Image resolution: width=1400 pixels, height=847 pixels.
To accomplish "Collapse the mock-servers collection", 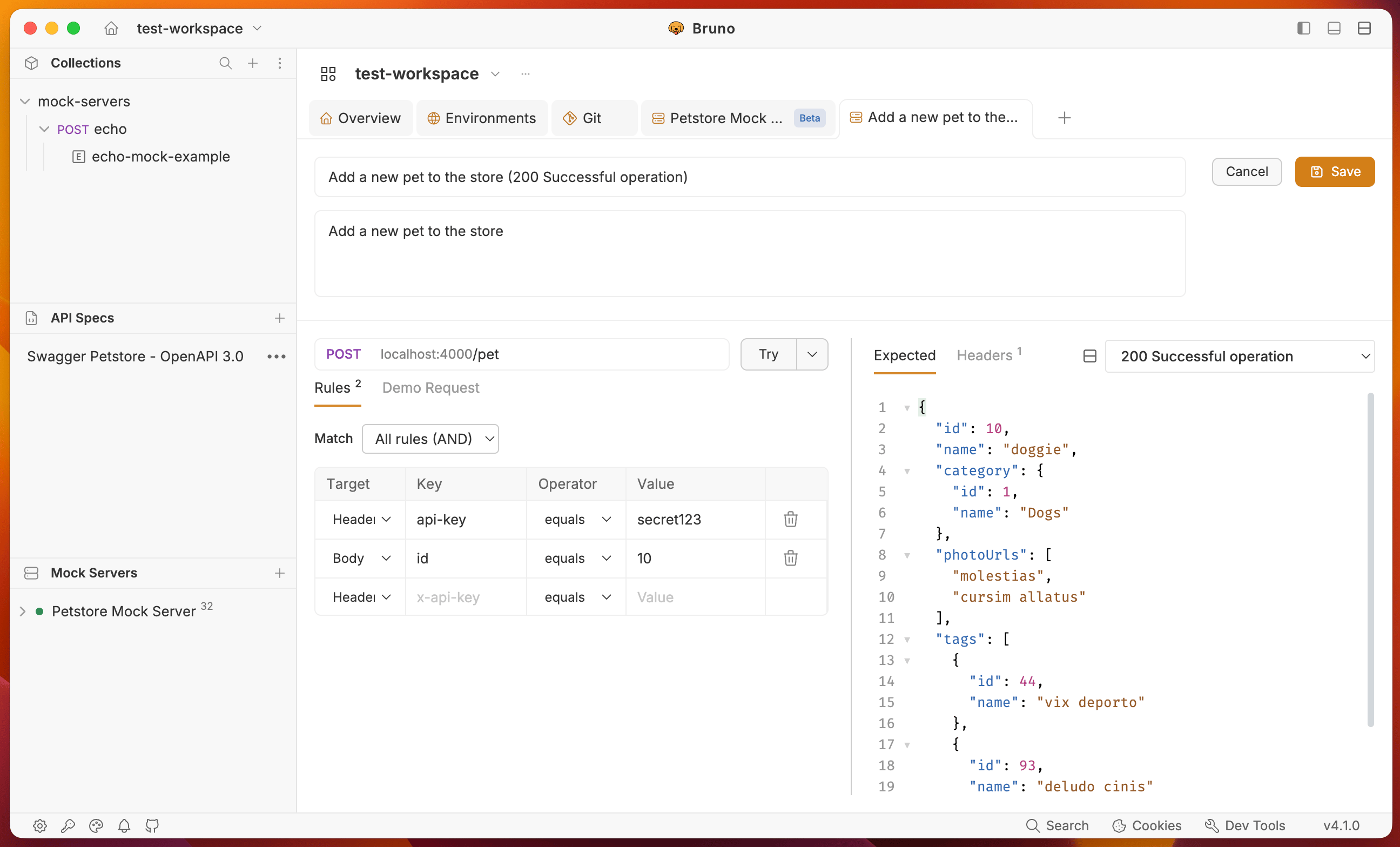I will [x=25, y=101].
